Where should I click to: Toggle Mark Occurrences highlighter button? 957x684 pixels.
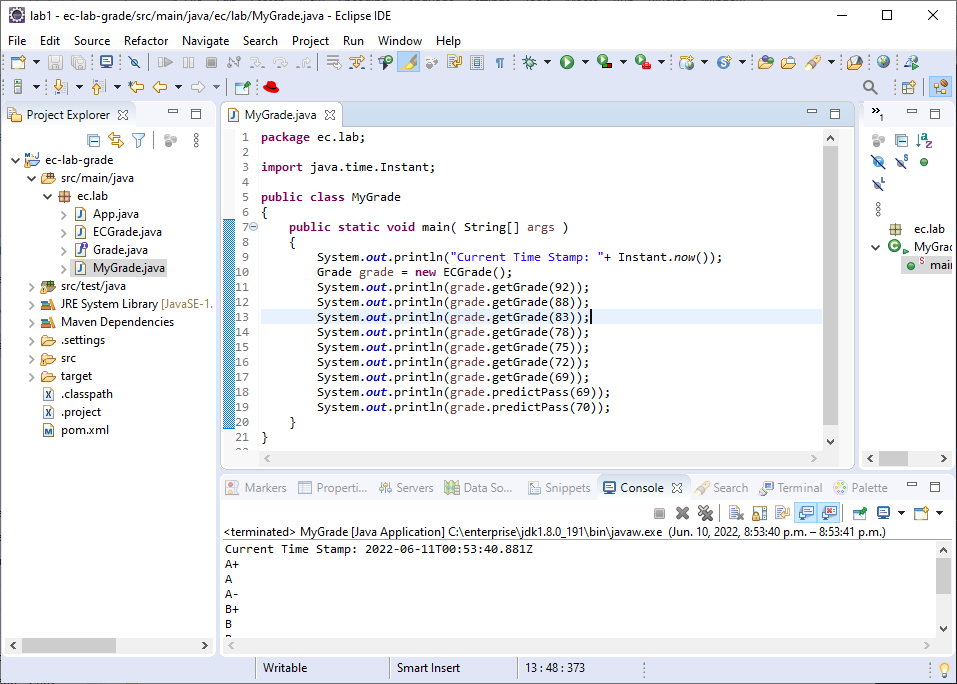pos(408,62)
